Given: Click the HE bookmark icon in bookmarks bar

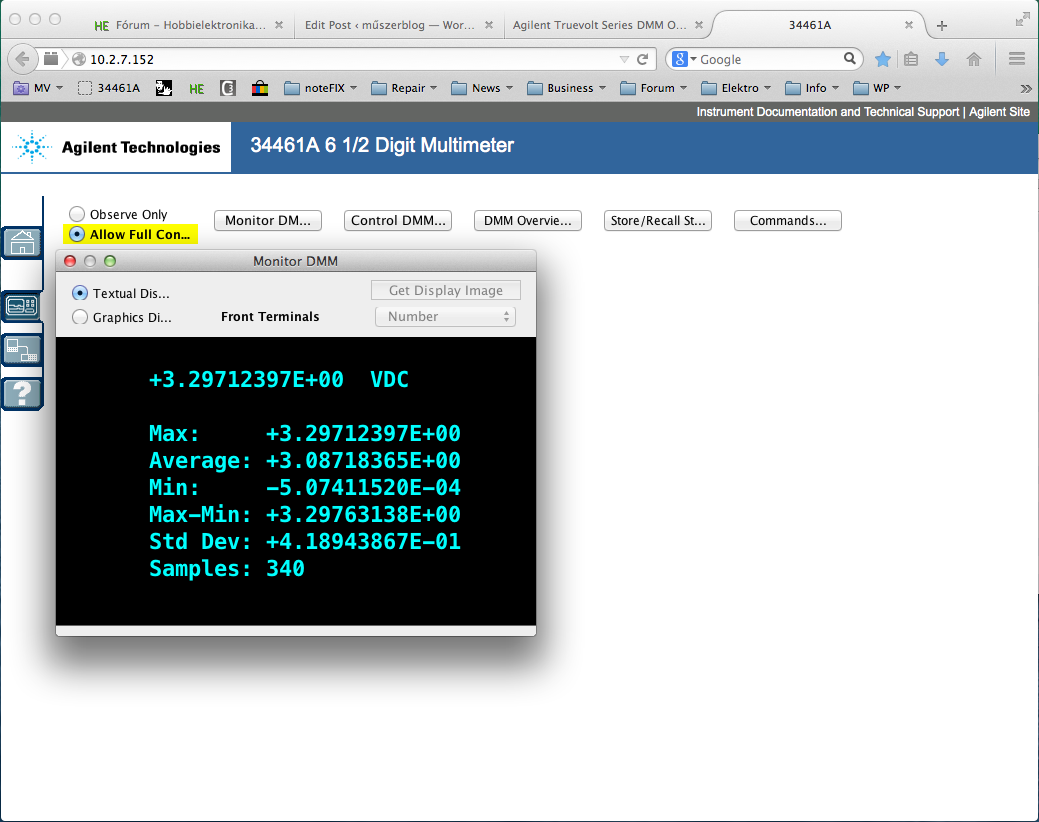Looking at the screenshot, I should pos(196,88).
